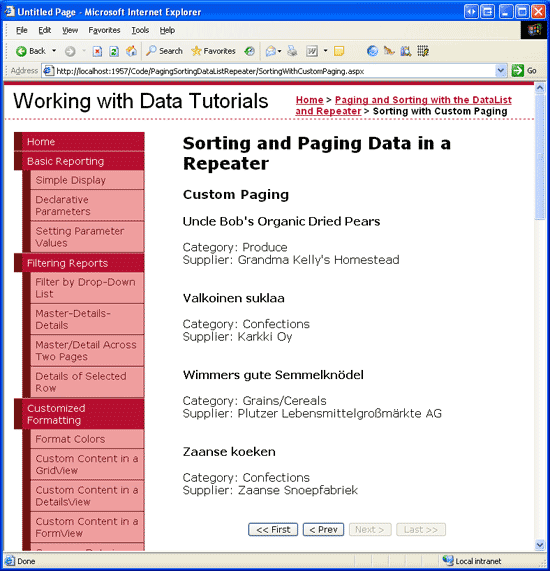Viewport: 550px width, 571px height.
Task: Click the Search magnifier button
Action: (x=164, y=51)
